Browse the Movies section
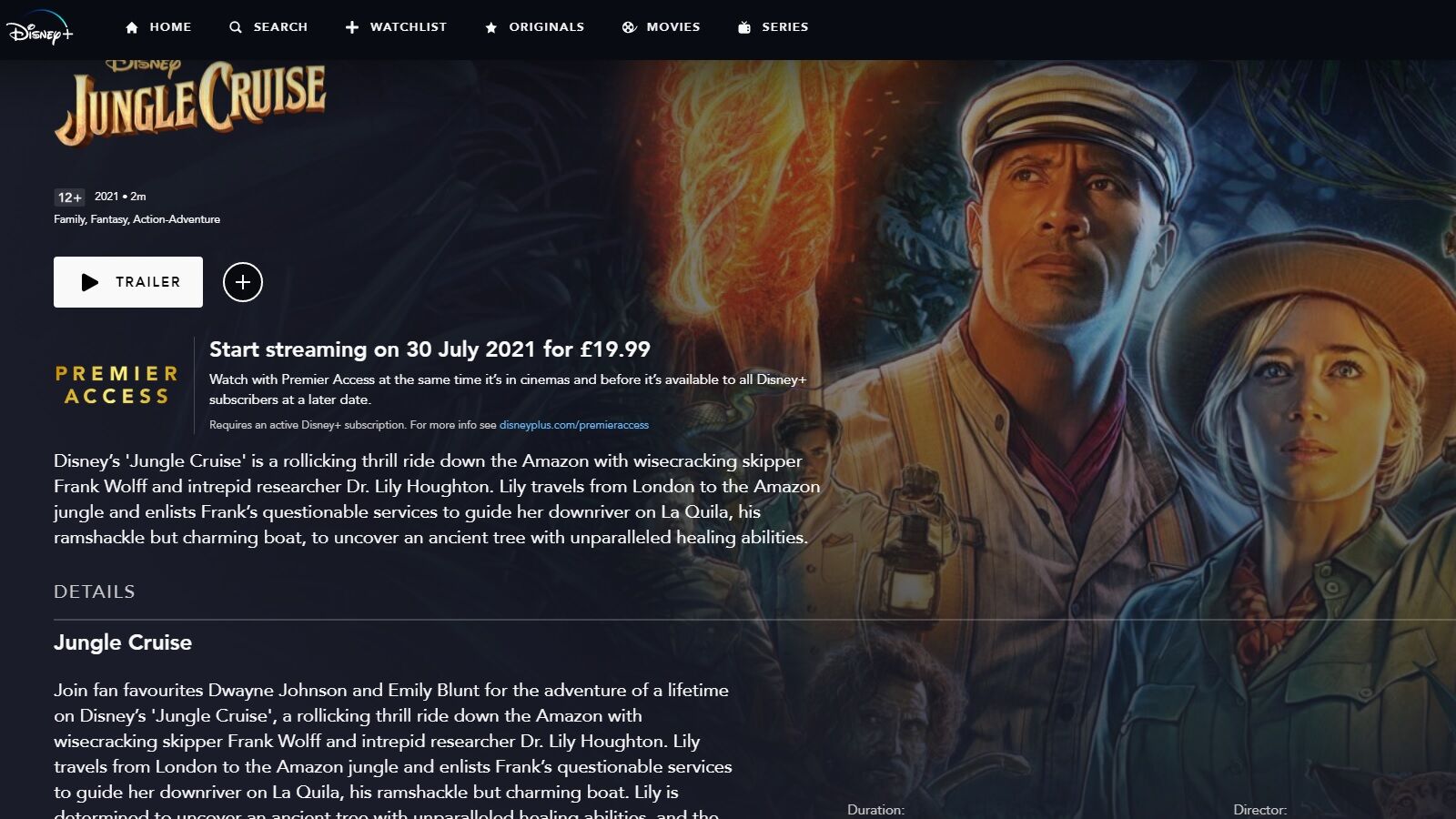Image resolution: width=1456 pixels, height=819 pixels. click(x=661, y=27)
